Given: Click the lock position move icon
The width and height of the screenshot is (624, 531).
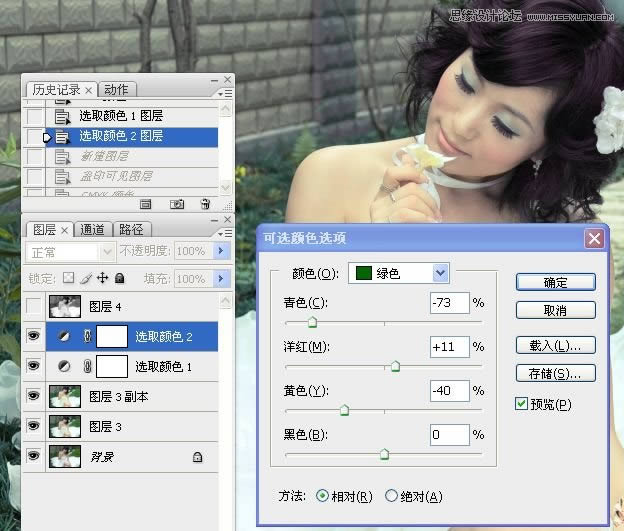Looking at the screenshot, I should click(102, 278).
